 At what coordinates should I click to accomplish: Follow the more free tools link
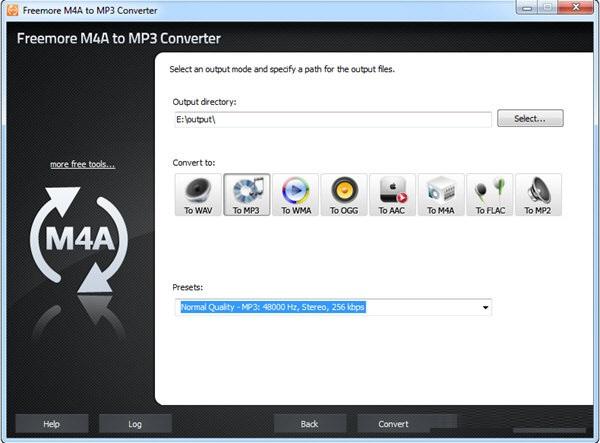[83, 164]
